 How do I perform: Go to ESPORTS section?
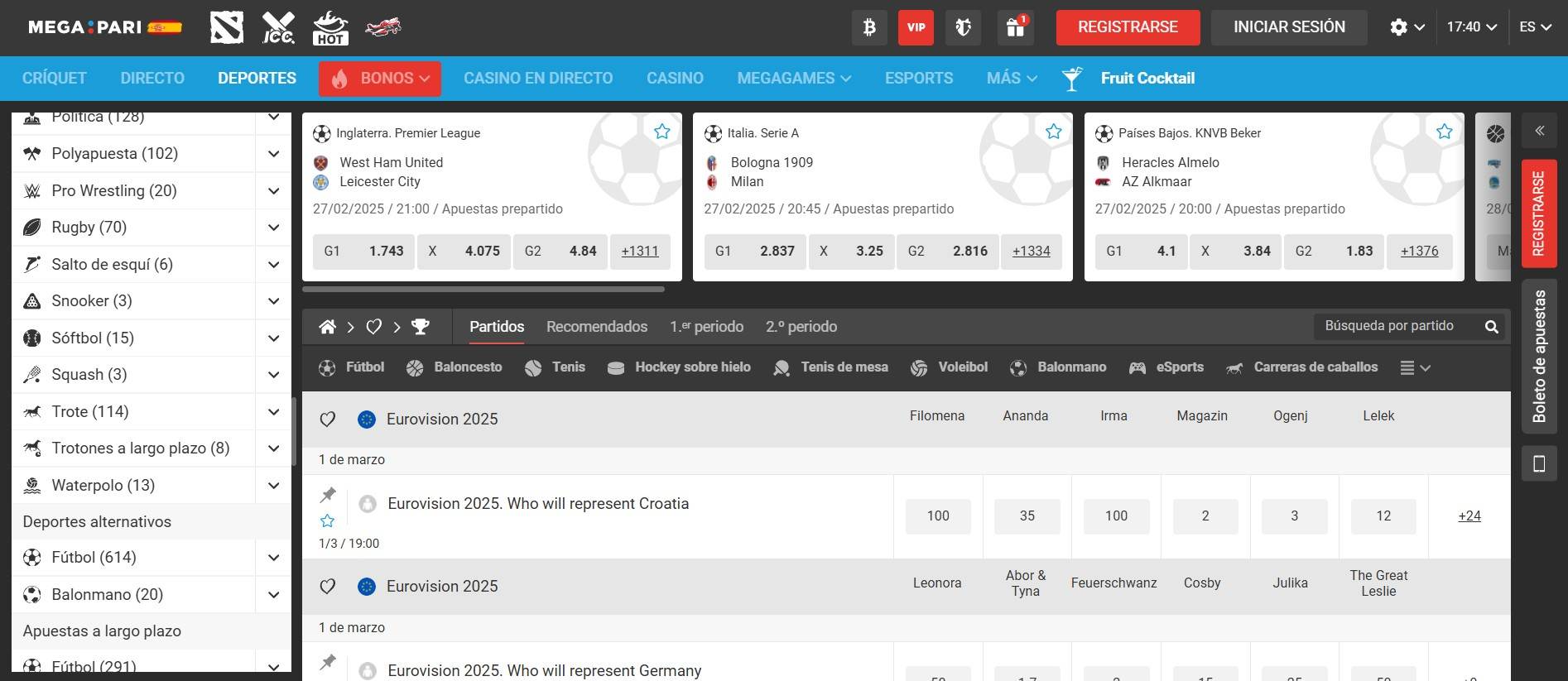pos(919,79)
